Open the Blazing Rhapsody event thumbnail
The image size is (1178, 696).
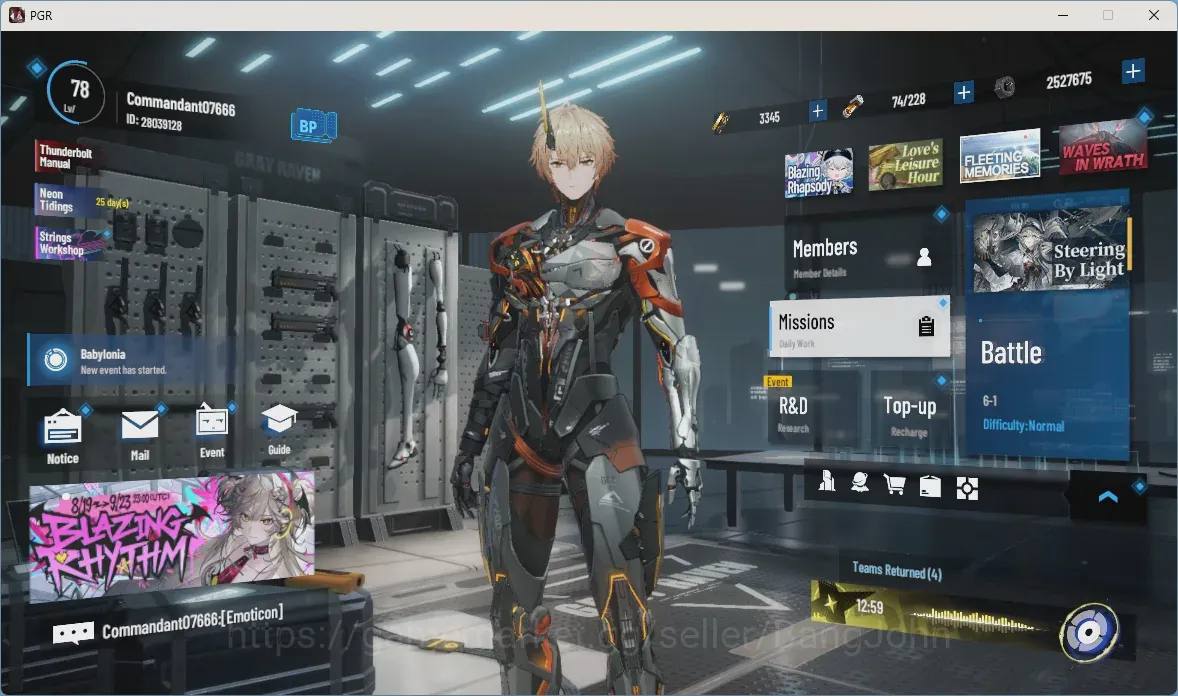[819, 174]
